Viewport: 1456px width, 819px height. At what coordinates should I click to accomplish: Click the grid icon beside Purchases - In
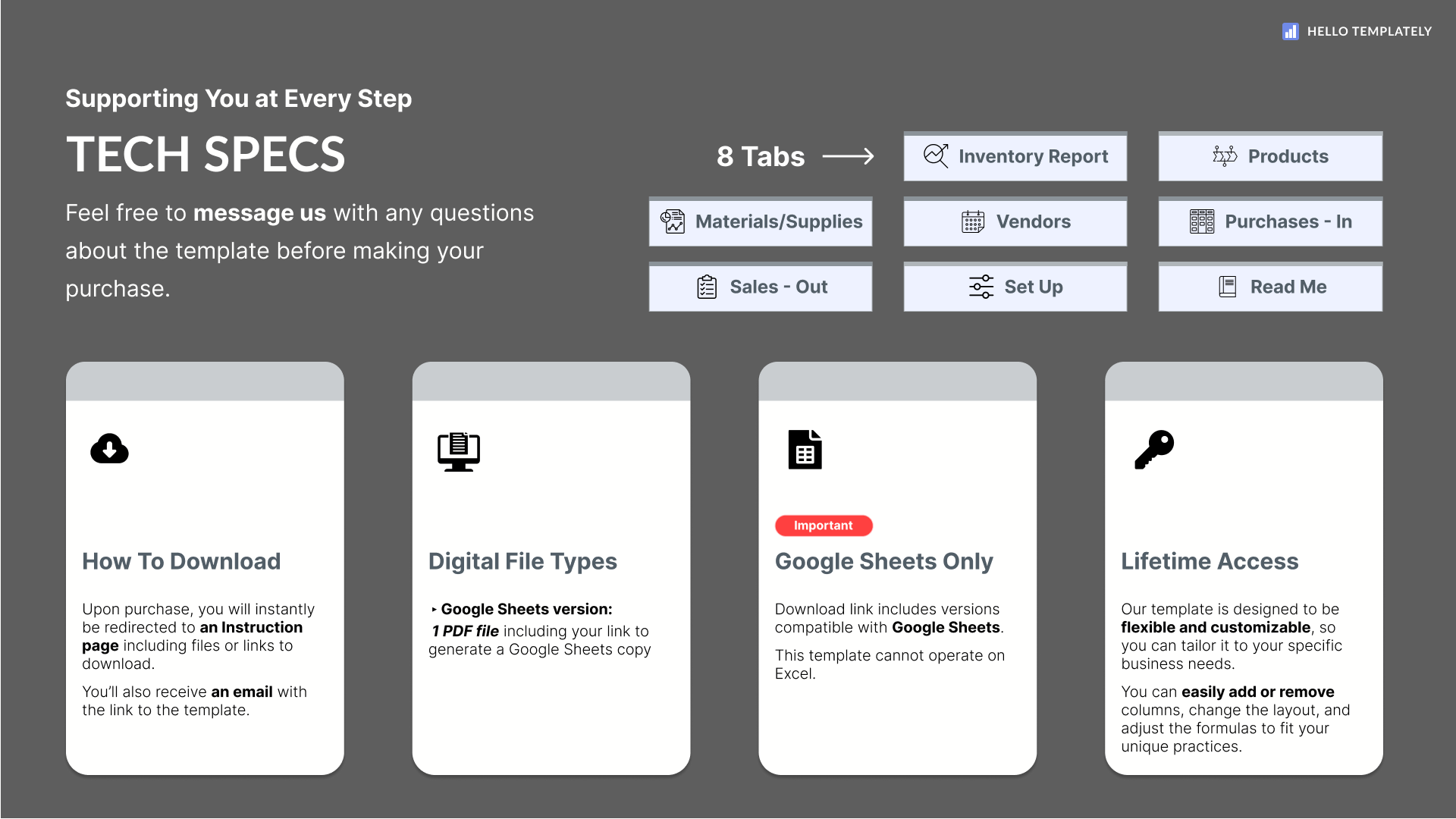[x=1201, y=221]
